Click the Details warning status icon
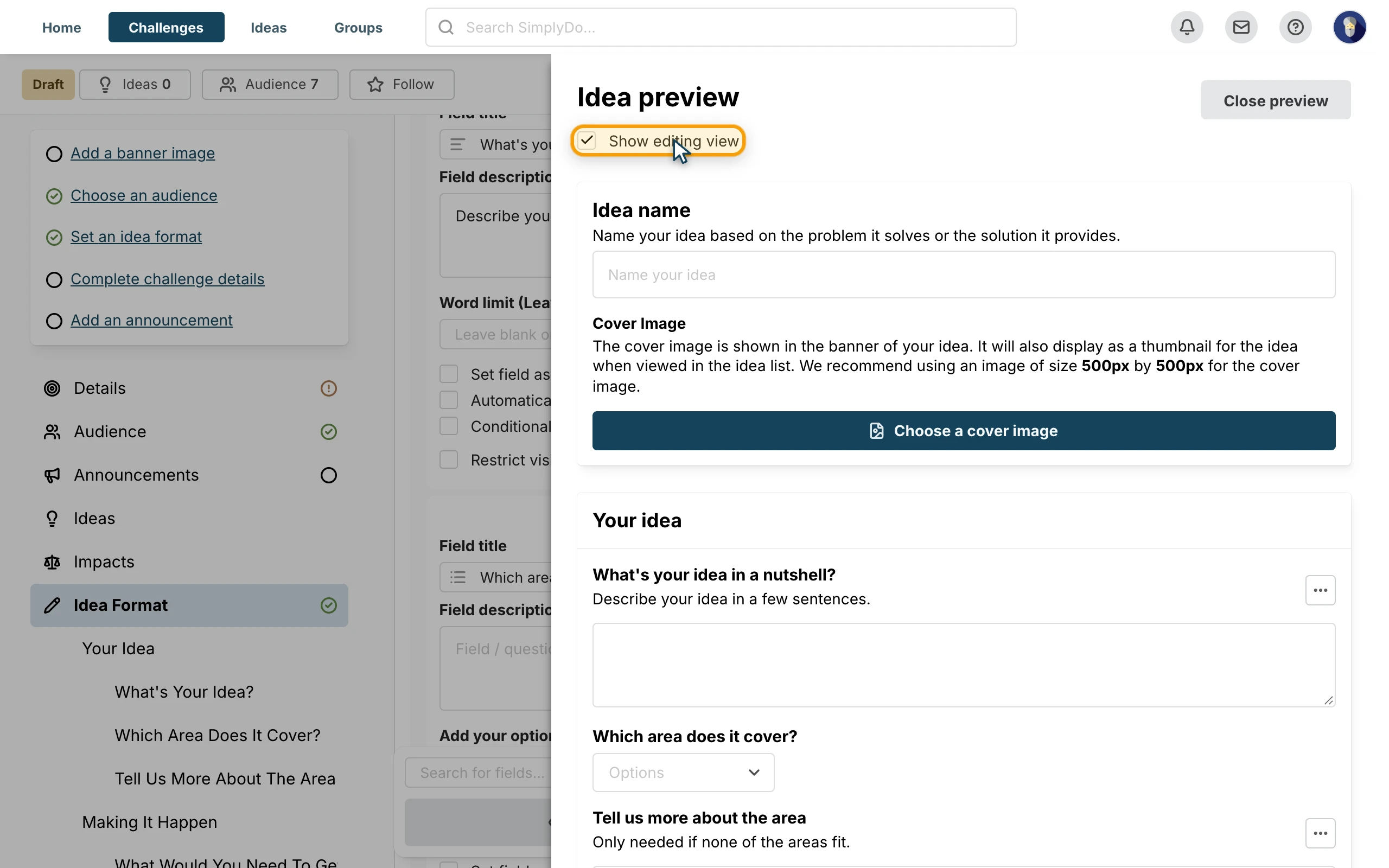This screenshot has height=868, width=1389. (x=328, y=388)
